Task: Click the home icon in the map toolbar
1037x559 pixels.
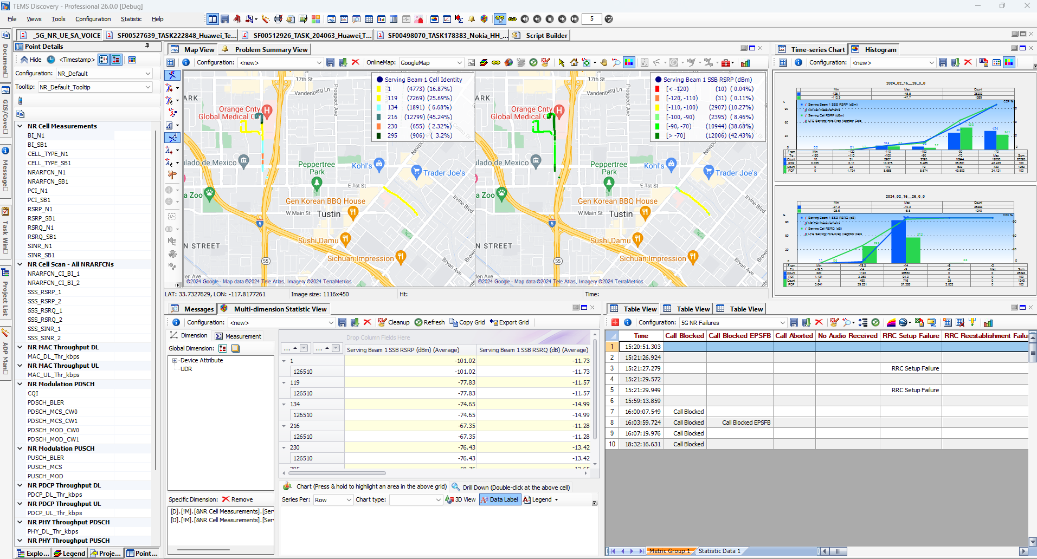Action: coord(573,62)
